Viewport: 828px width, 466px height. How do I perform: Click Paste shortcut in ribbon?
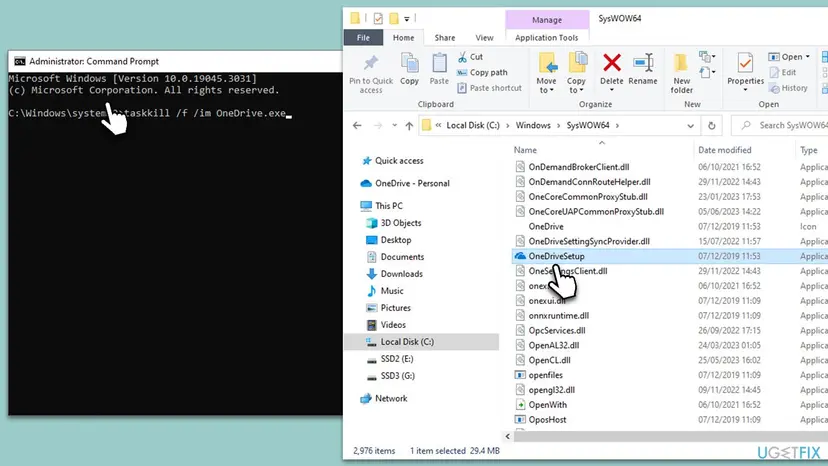[490, 88]
